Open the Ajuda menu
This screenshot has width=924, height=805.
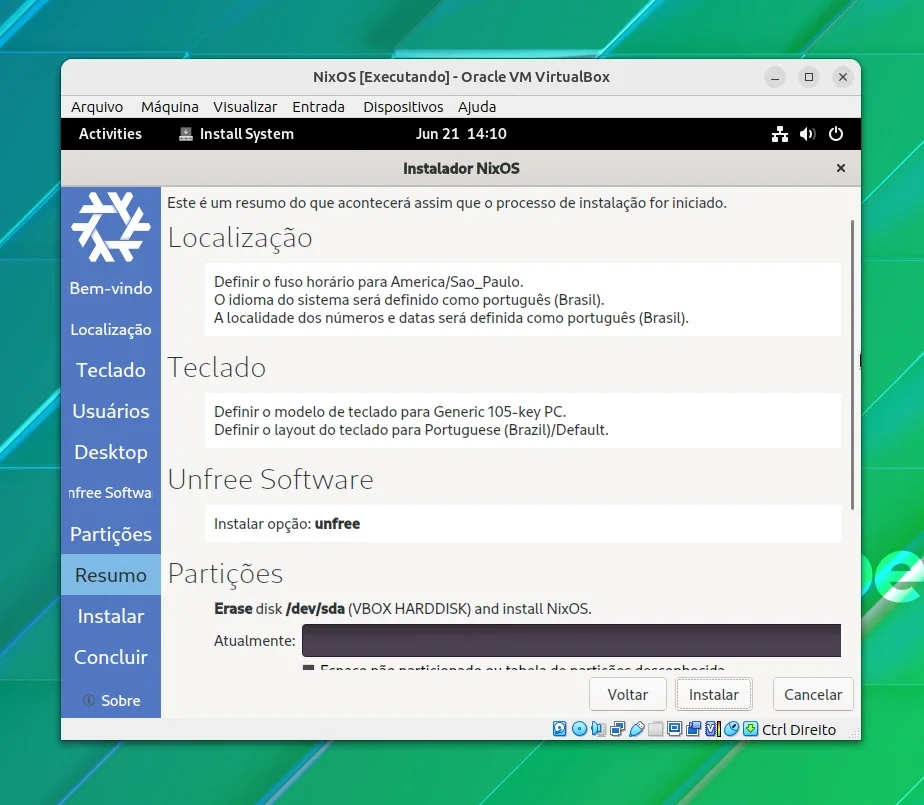(x=477, y=107)
